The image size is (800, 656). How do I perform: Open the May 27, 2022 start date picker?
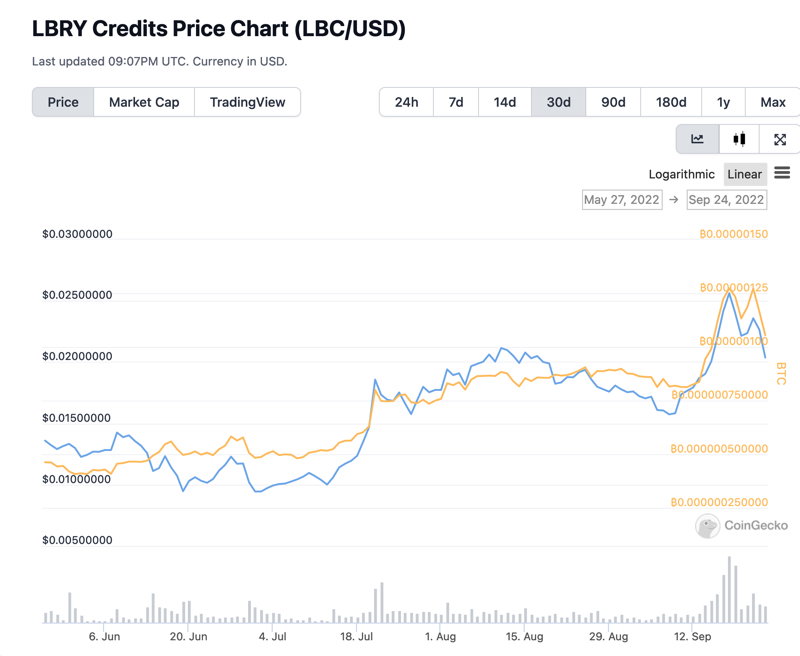[x=622, y=199]
